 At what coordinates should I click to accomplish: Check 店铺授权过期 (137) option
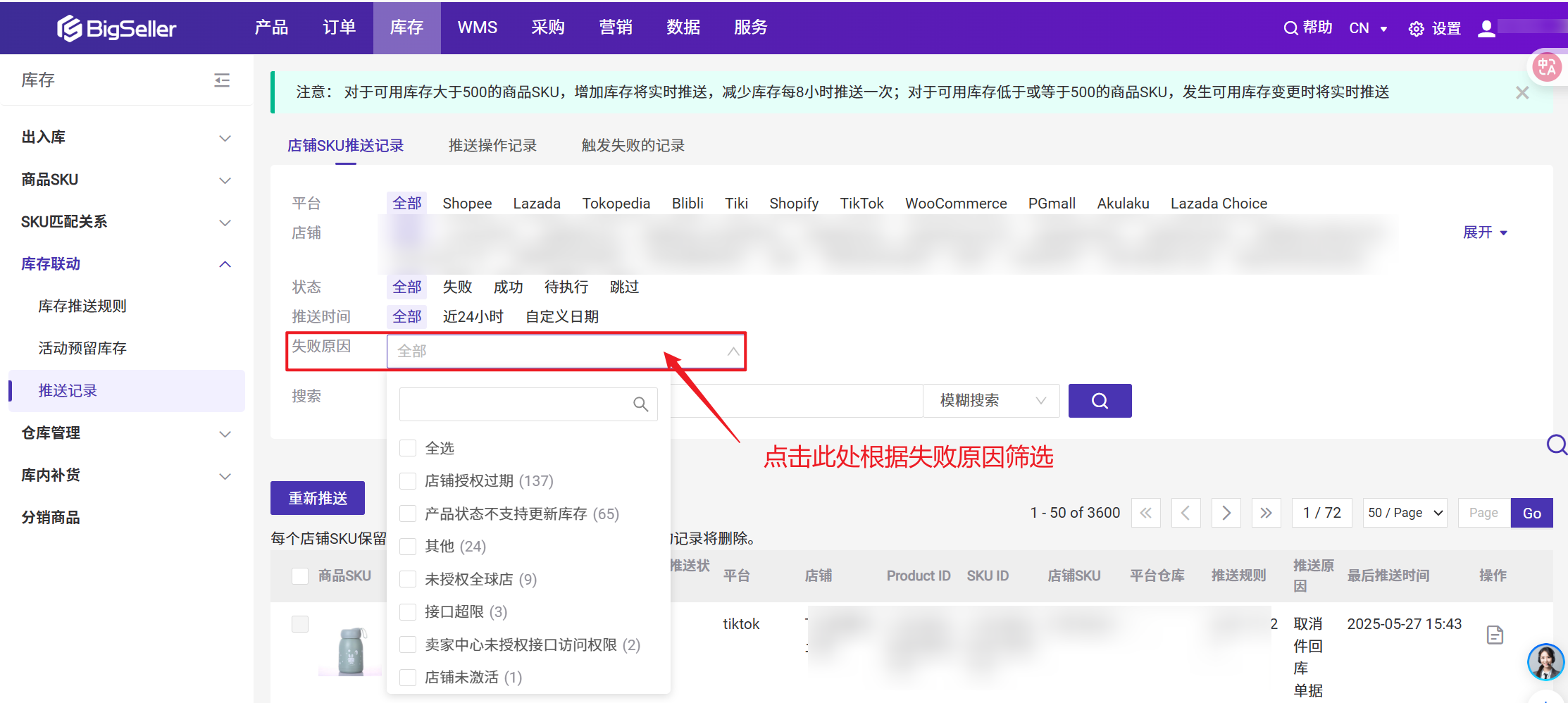408,481
